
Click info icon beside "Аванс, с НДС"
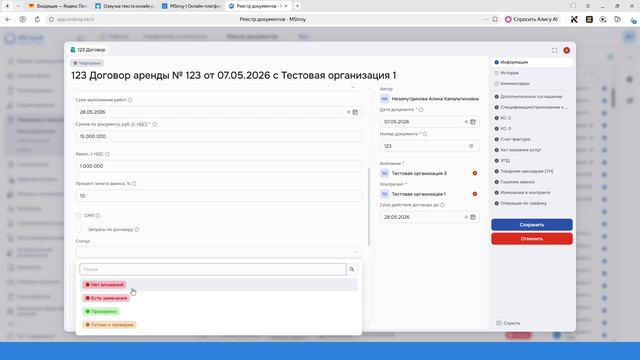tap(107, 154)
